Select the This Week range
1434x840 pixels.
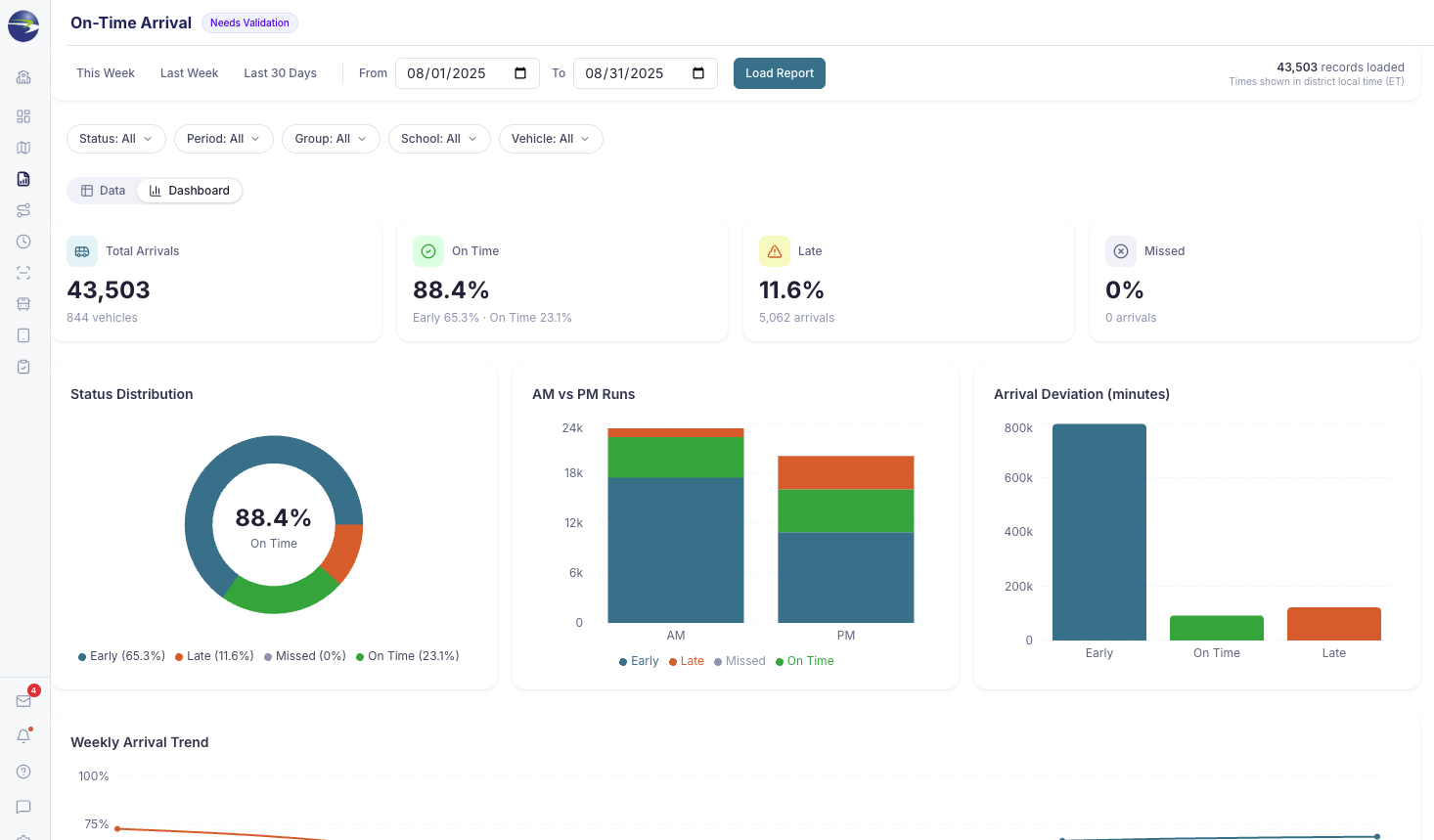tap(106, 73)
